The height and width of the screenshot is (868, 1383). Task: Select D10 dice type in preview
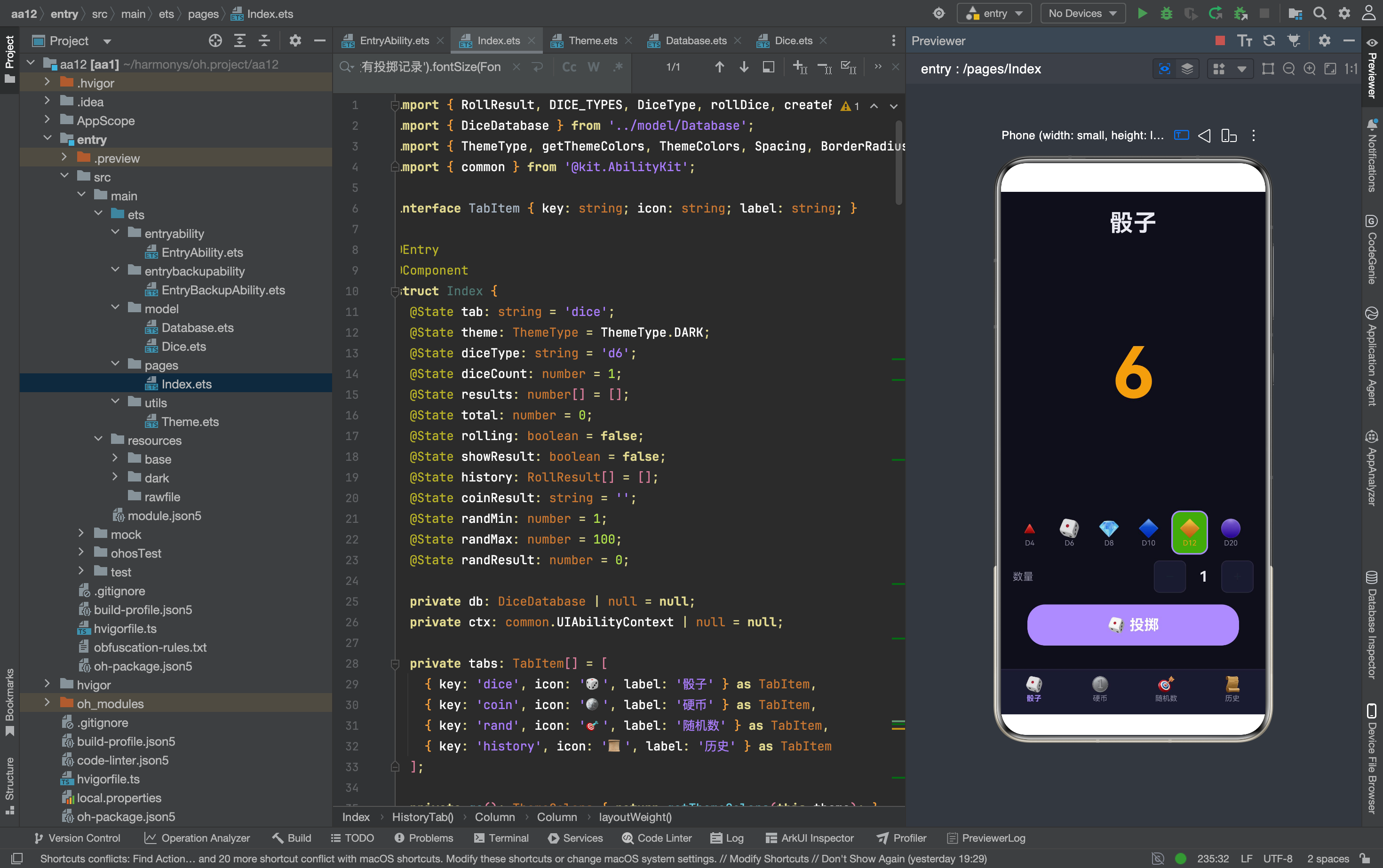tap(1148, 533)
